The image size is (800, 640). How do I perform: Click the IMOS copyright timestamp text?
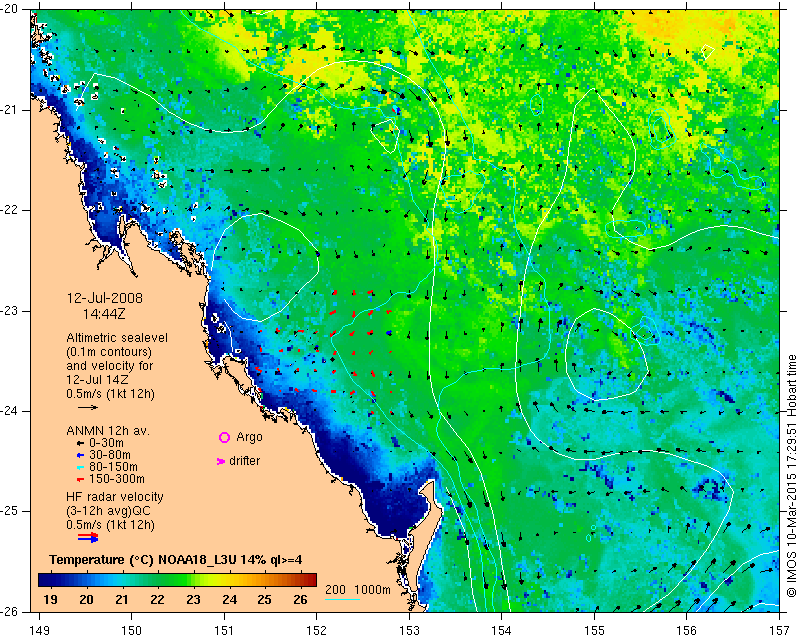792,476
